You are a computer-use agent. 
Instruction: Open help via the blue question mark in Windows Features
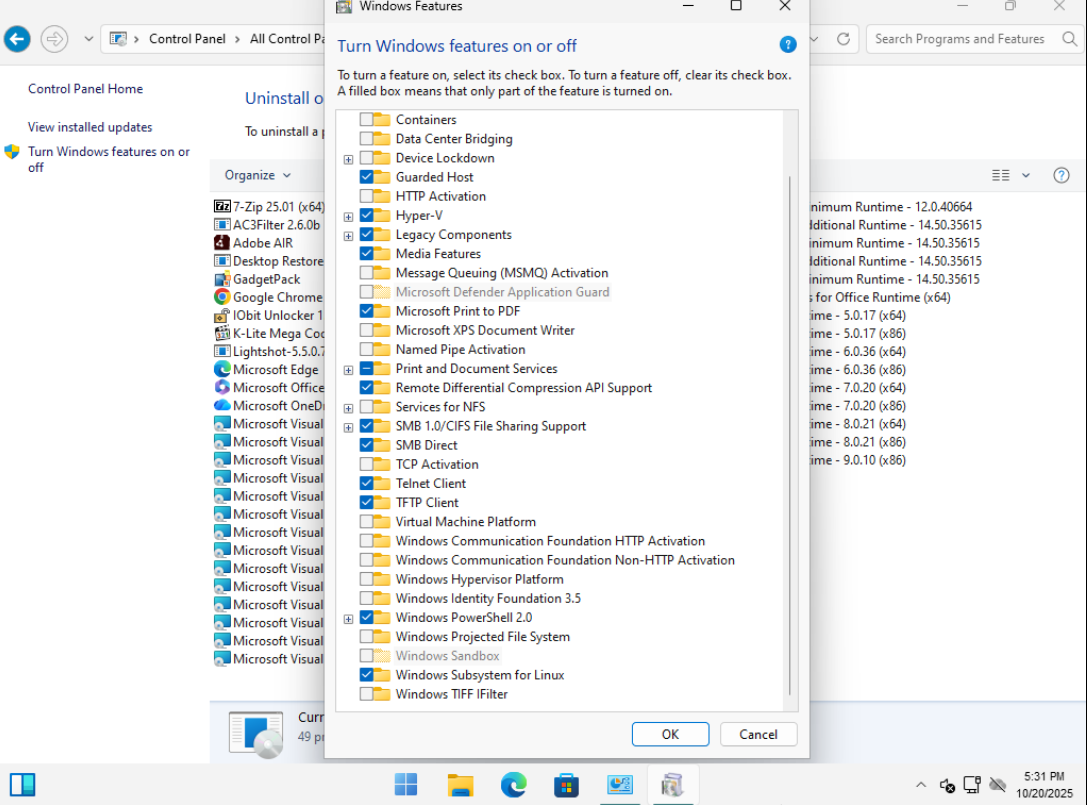[788, 45]
